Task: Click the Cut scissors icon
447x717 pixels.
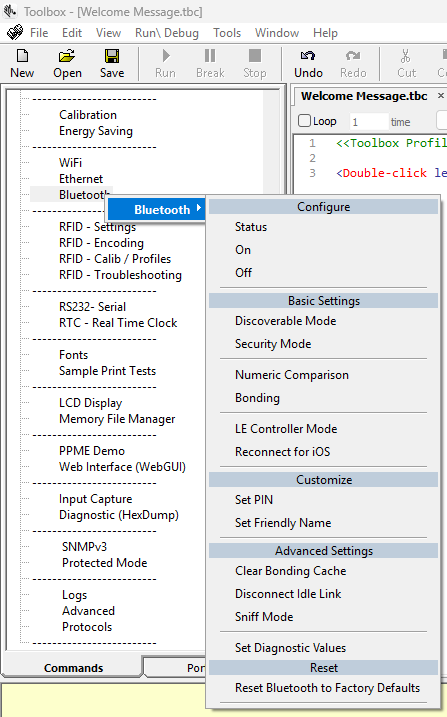Action: click(x=405, y=56)
